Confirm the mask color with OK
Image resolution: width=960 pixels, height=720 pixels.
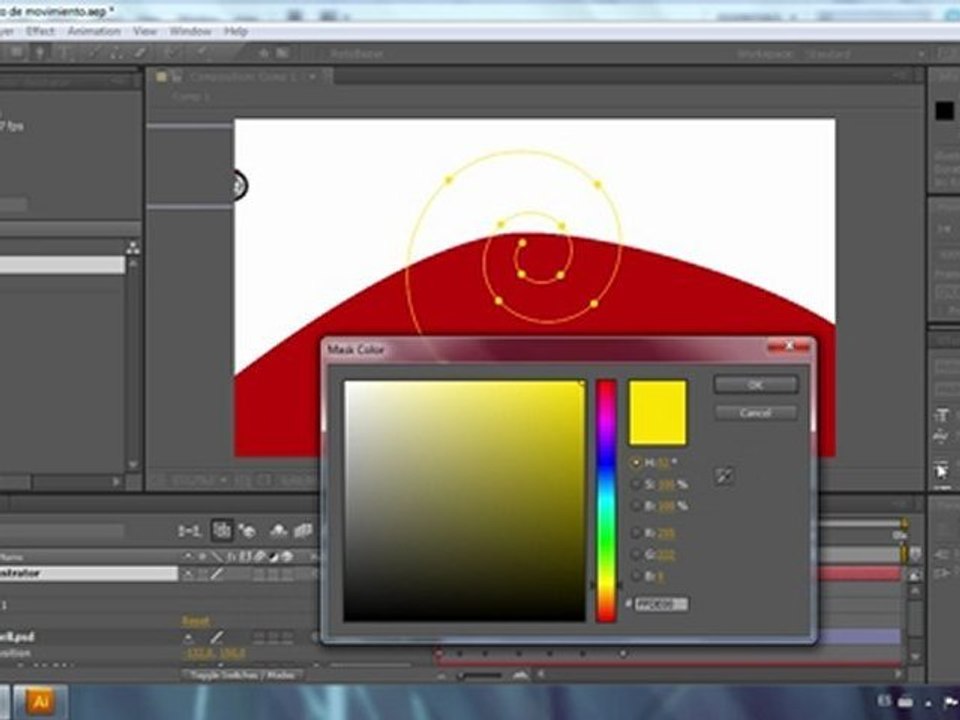[x=756, y=384]
